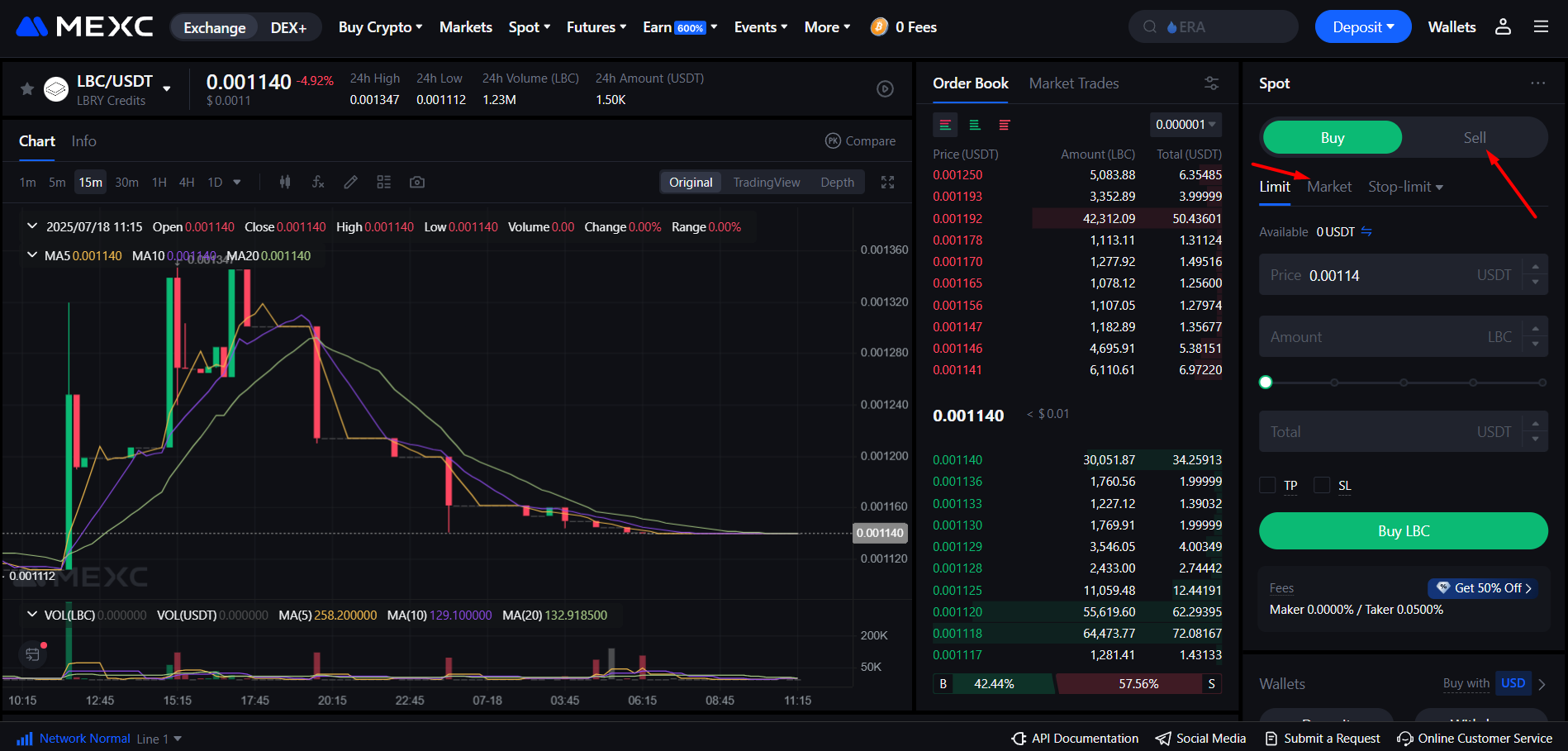Click the Network Normal signal icon
1568x751 pixels.
[25, 739]
